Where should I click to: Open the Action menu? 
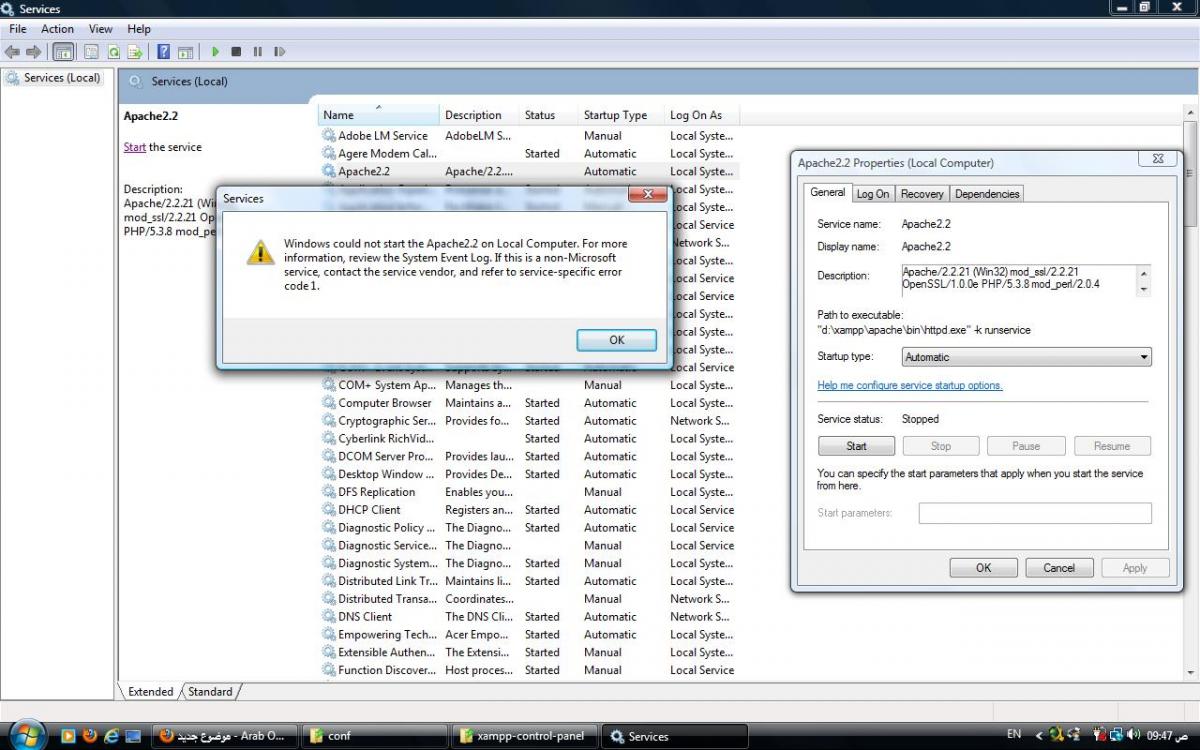(57, 29)
